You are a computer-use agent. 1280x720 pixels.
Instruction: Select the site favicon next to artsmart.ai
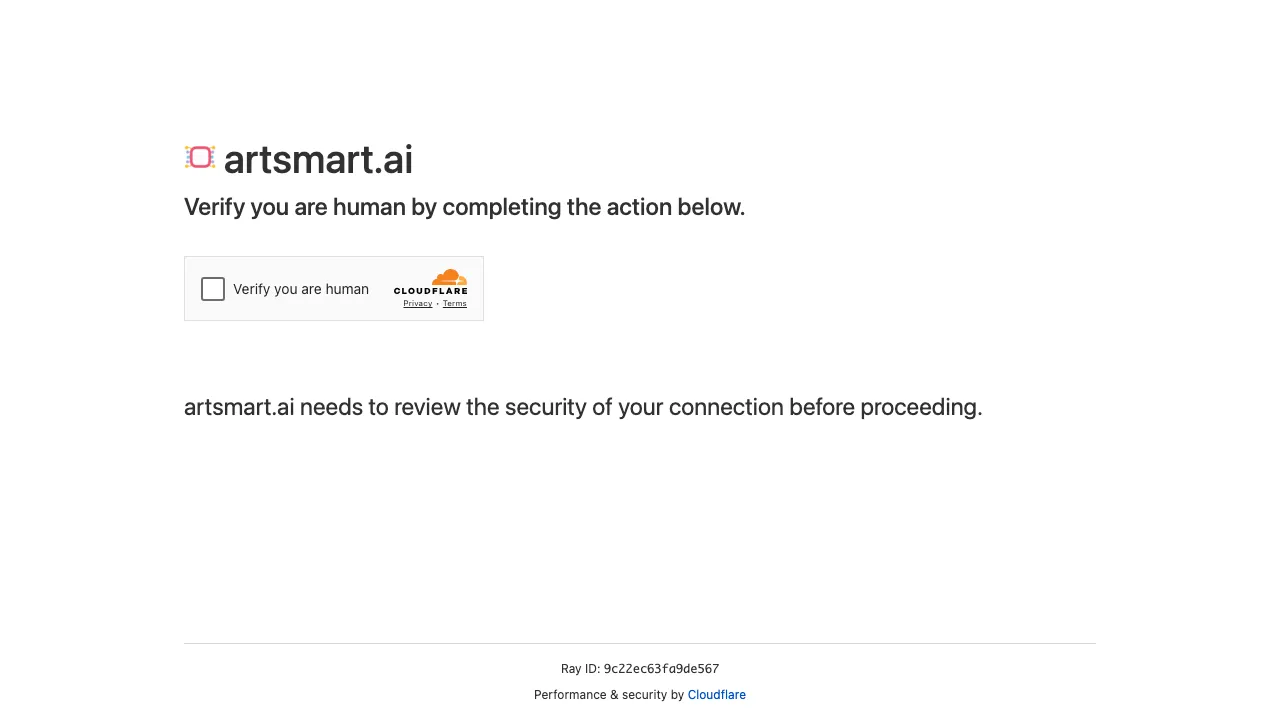[x=200, y=157]
